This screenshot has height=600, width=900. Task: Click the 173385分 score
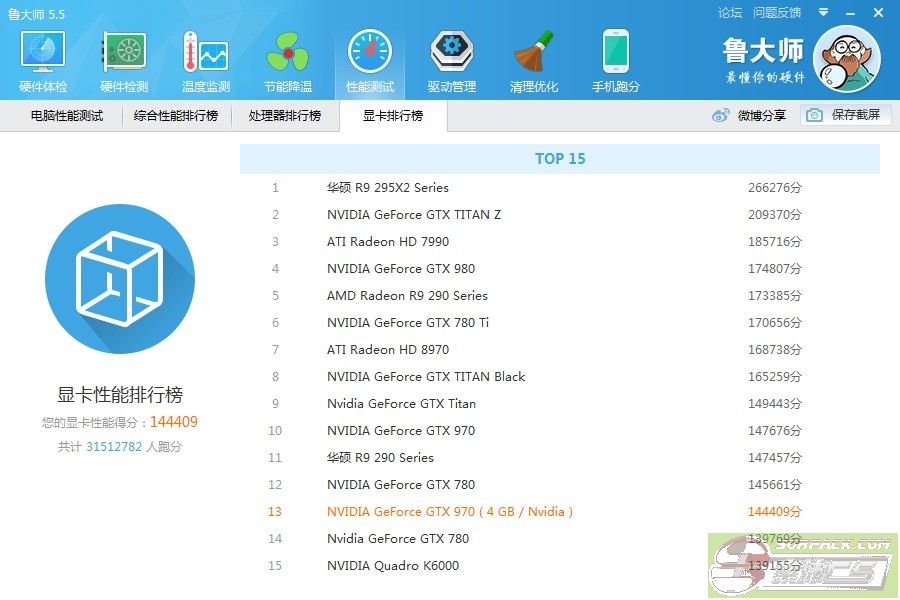tap(775, 296)
